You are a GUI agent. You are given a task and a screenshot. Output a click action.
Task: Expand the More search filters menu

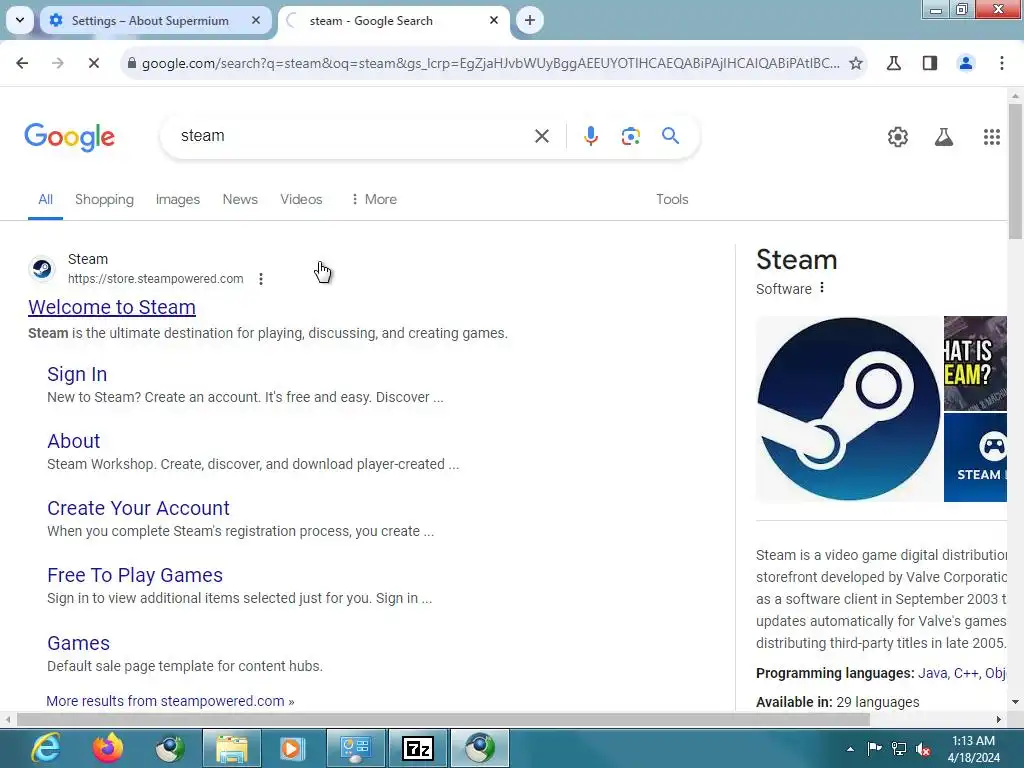point(374,199)
